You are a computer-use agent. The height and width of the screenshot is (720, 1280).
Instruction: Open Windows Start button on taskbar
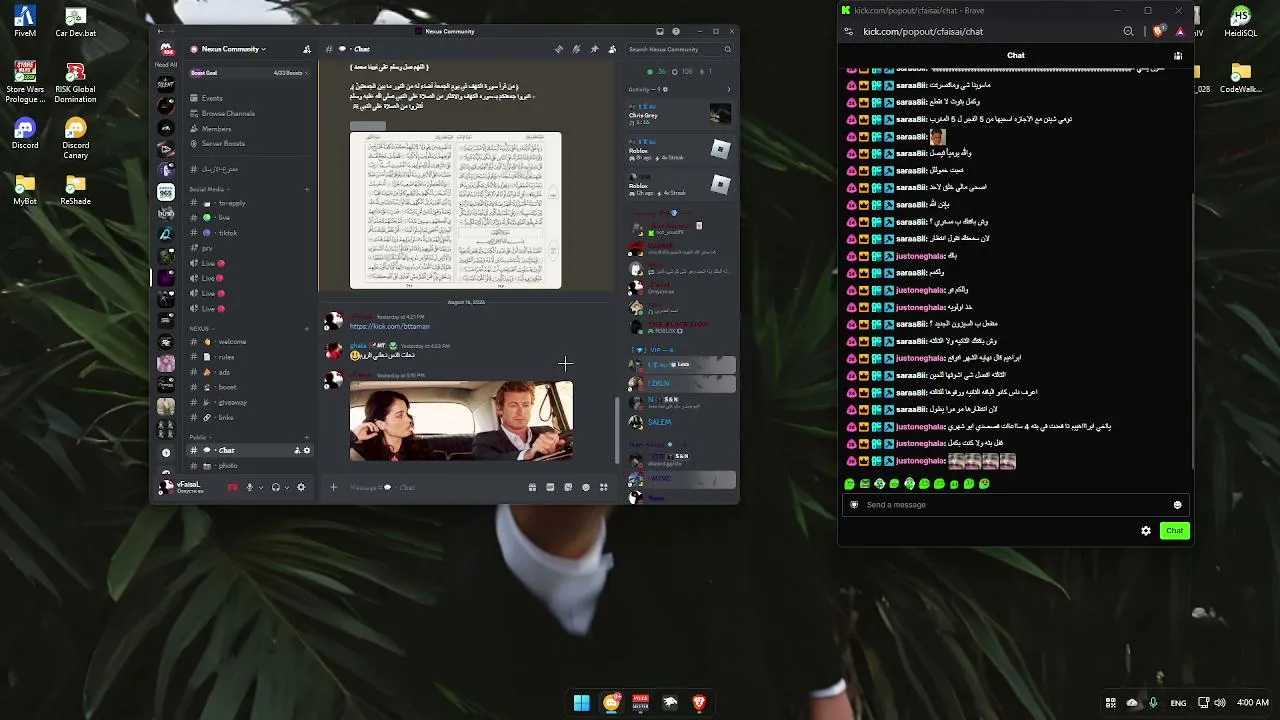(x=582, y=703)
